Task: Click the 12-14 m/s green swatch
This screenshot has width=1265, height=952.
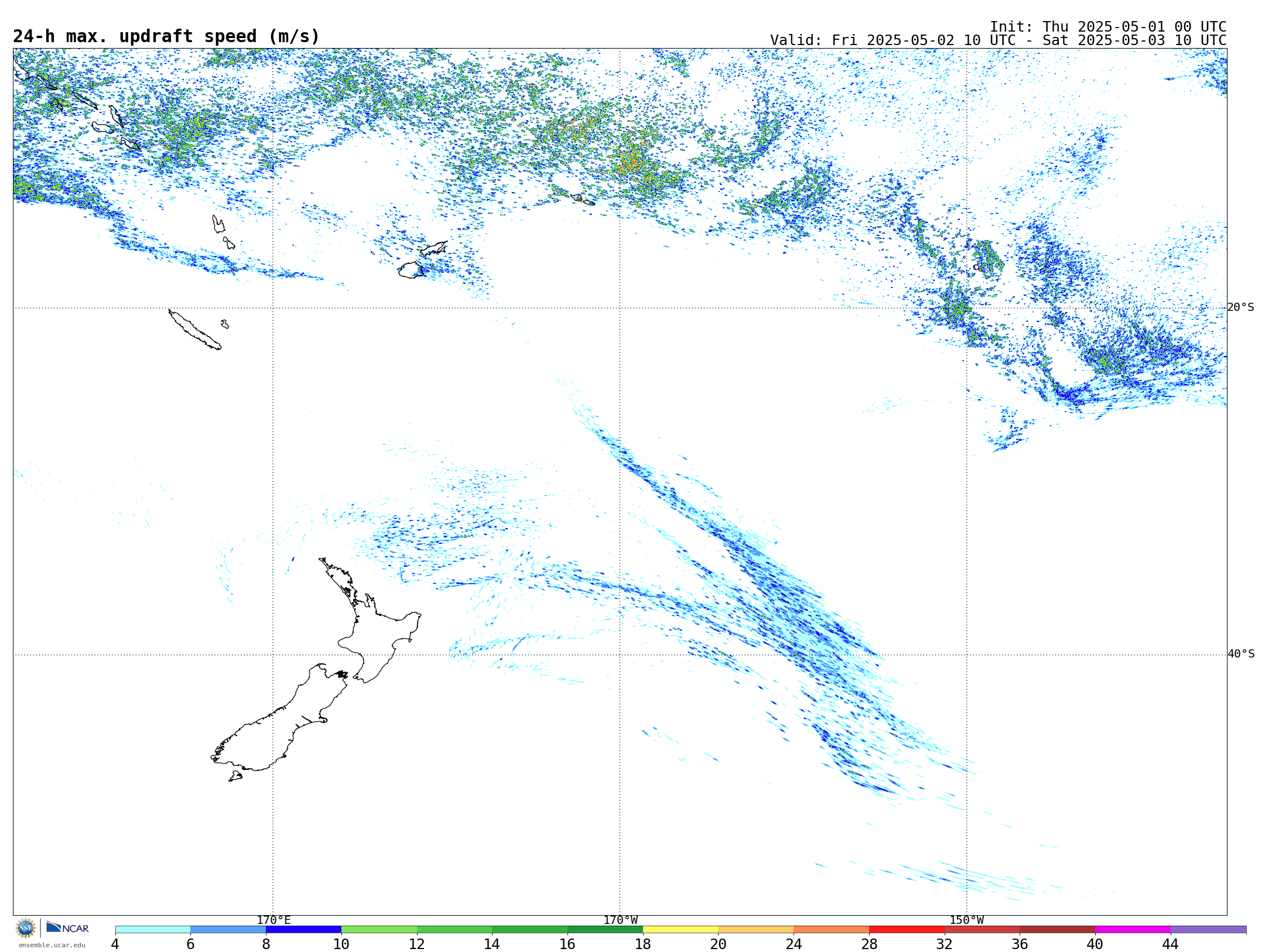Action: click(454, 930)
